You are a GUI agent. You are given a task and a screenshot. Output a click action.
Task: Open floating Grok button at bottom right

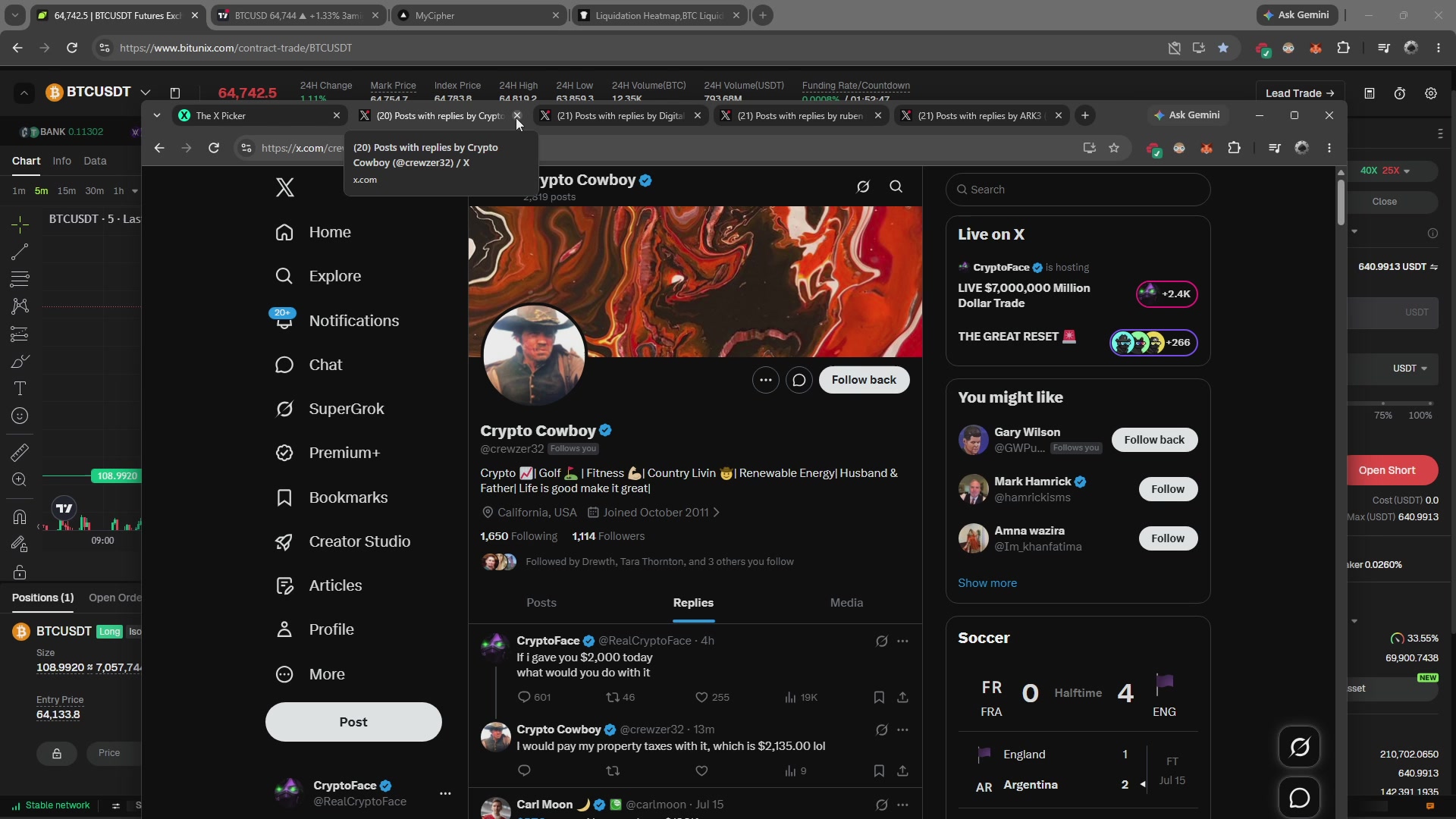click(x=1300, y=747)
